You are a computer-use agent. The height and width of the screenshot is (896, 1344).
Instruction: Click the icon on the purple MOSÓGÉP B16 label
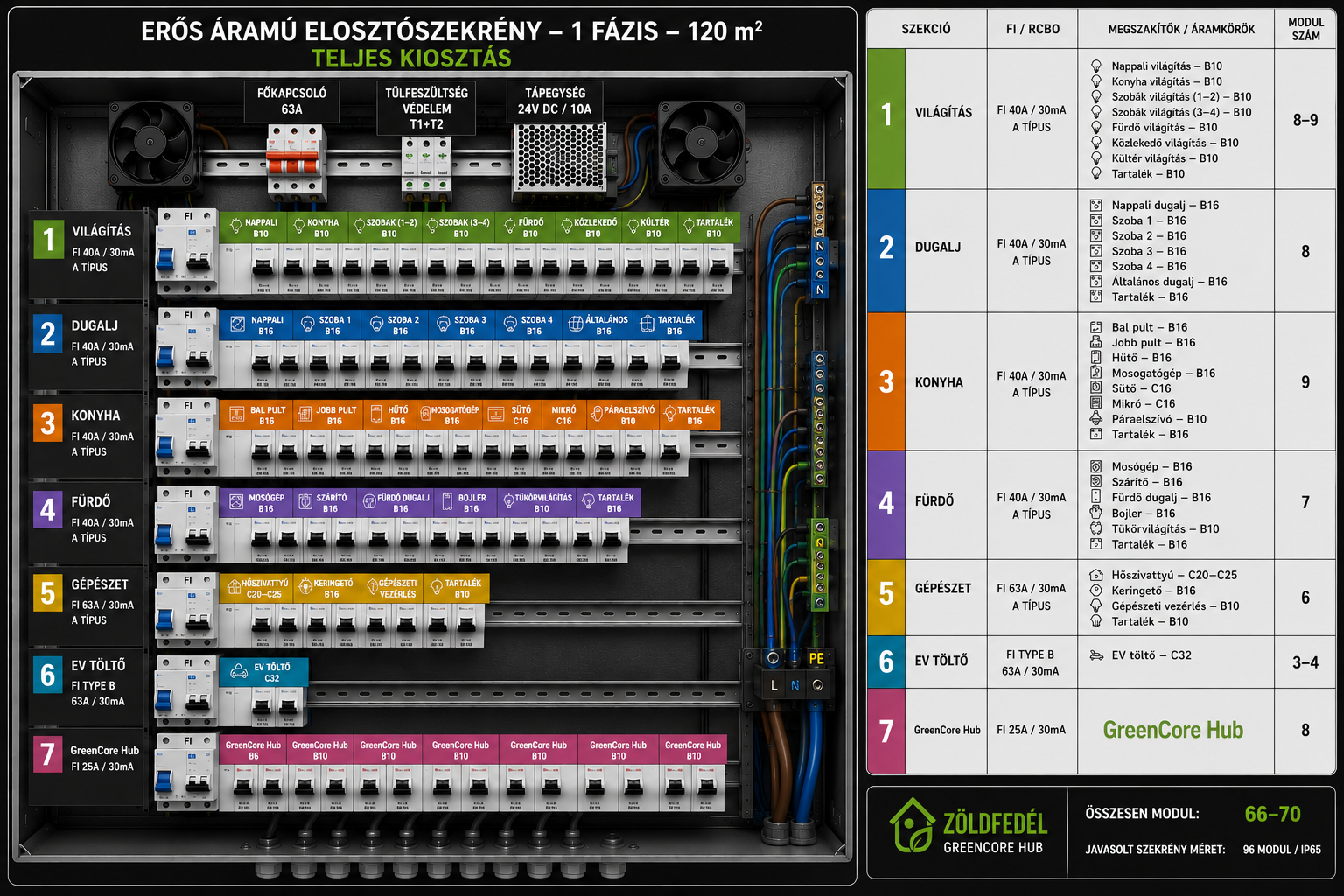235,502
